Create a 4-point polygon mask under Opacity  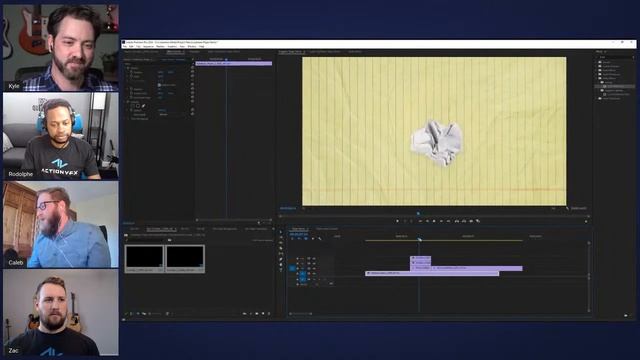pos(138,106)
